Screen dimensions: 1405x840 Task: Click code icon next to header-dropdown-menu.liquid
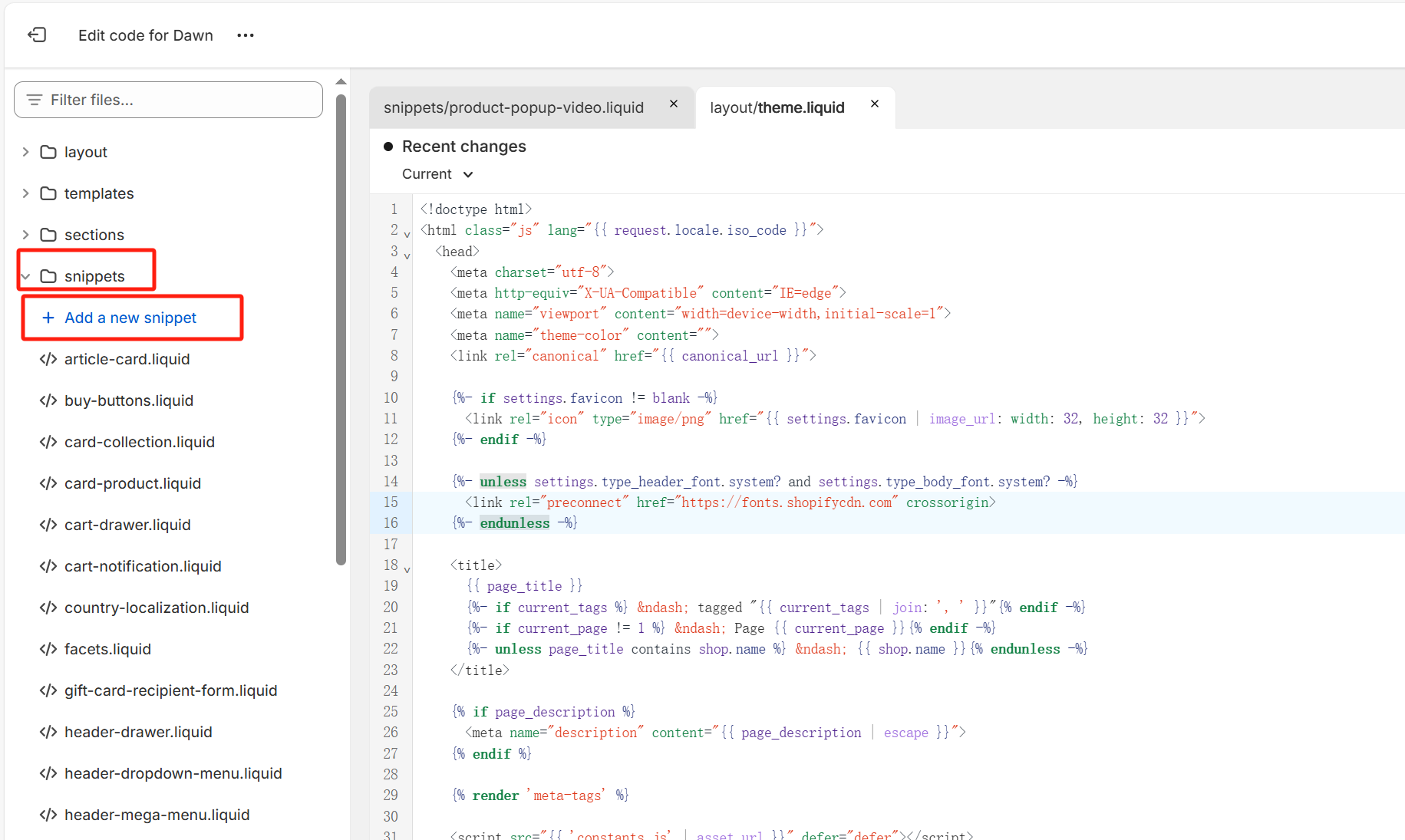click(48, 773)
